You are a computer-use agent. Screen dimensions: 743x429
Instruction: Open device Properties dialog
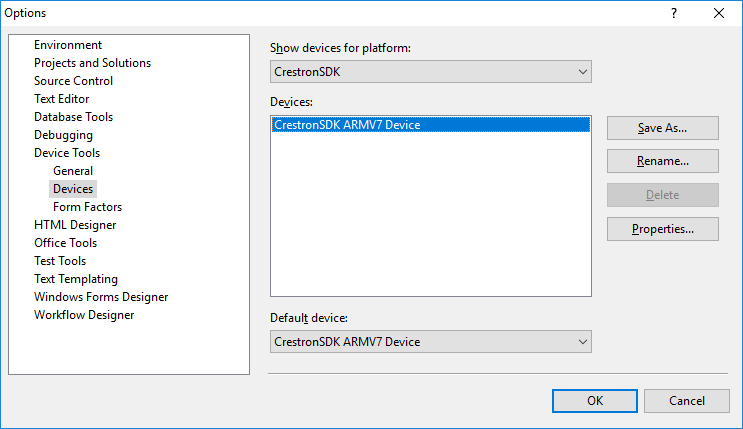coord(662,229)
